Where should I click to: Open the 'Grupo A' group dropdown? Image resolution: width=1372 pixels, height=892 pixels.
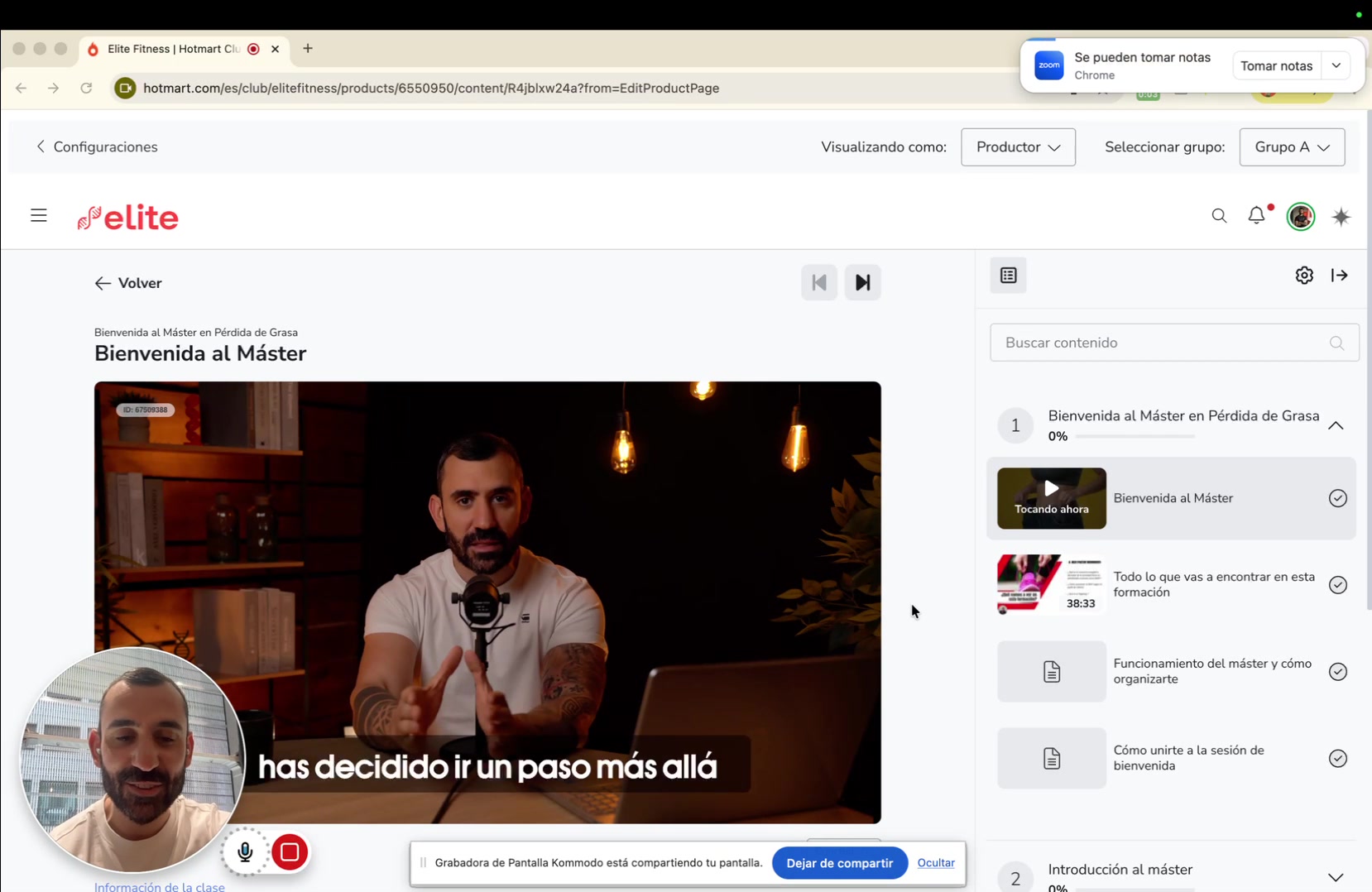1291,147
